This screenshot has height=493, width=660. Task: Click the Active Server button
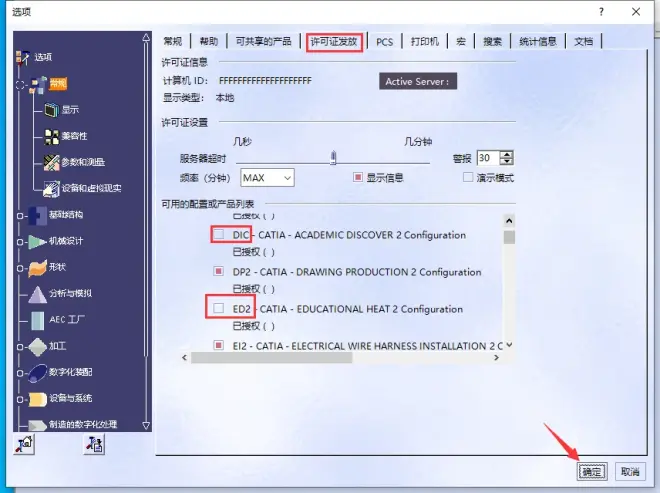tap(418, 81)
